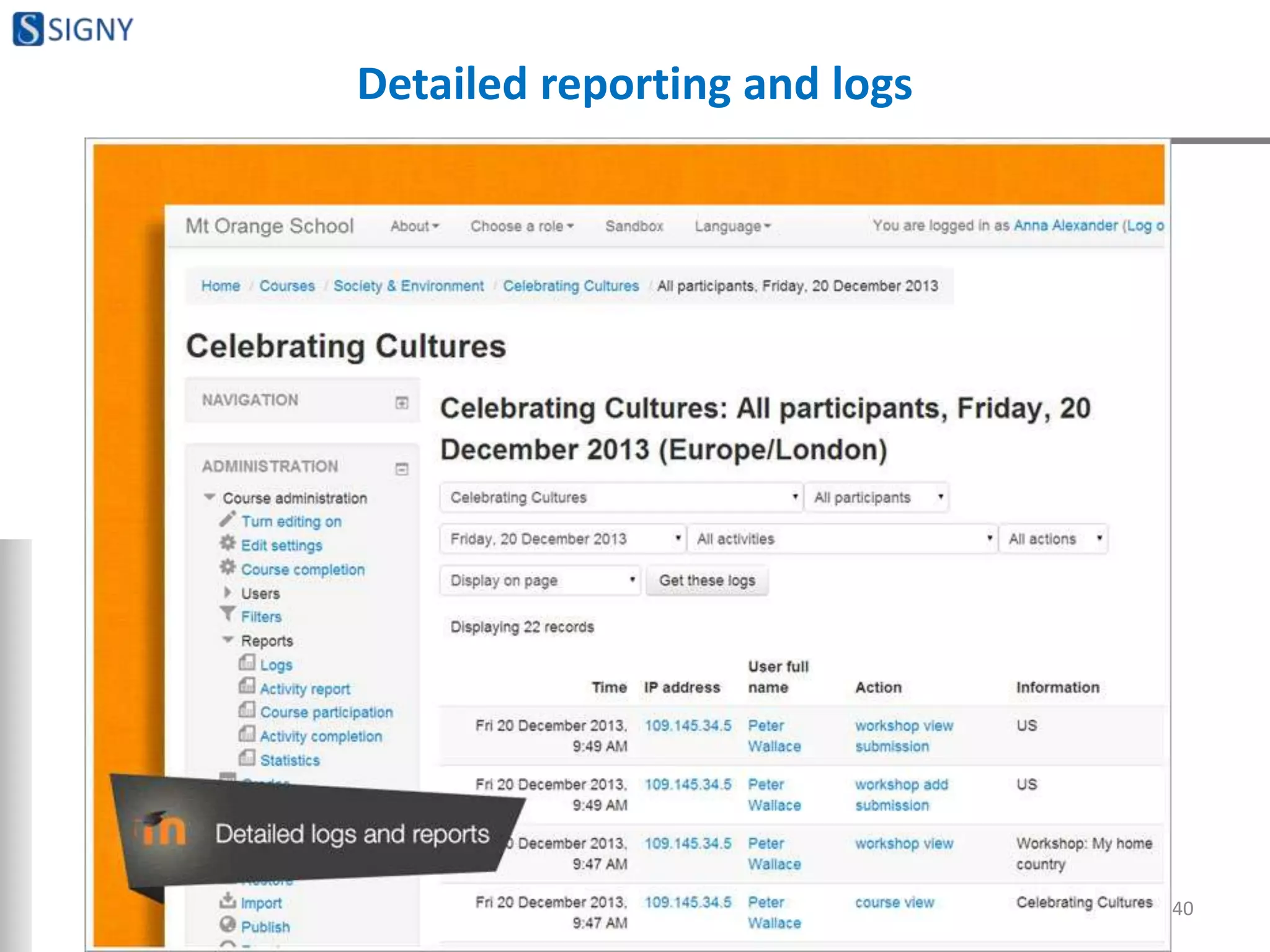This screenshot has height=952, width=1270.
Task: Click IP address in workshop view submission row
Action: 688,725
